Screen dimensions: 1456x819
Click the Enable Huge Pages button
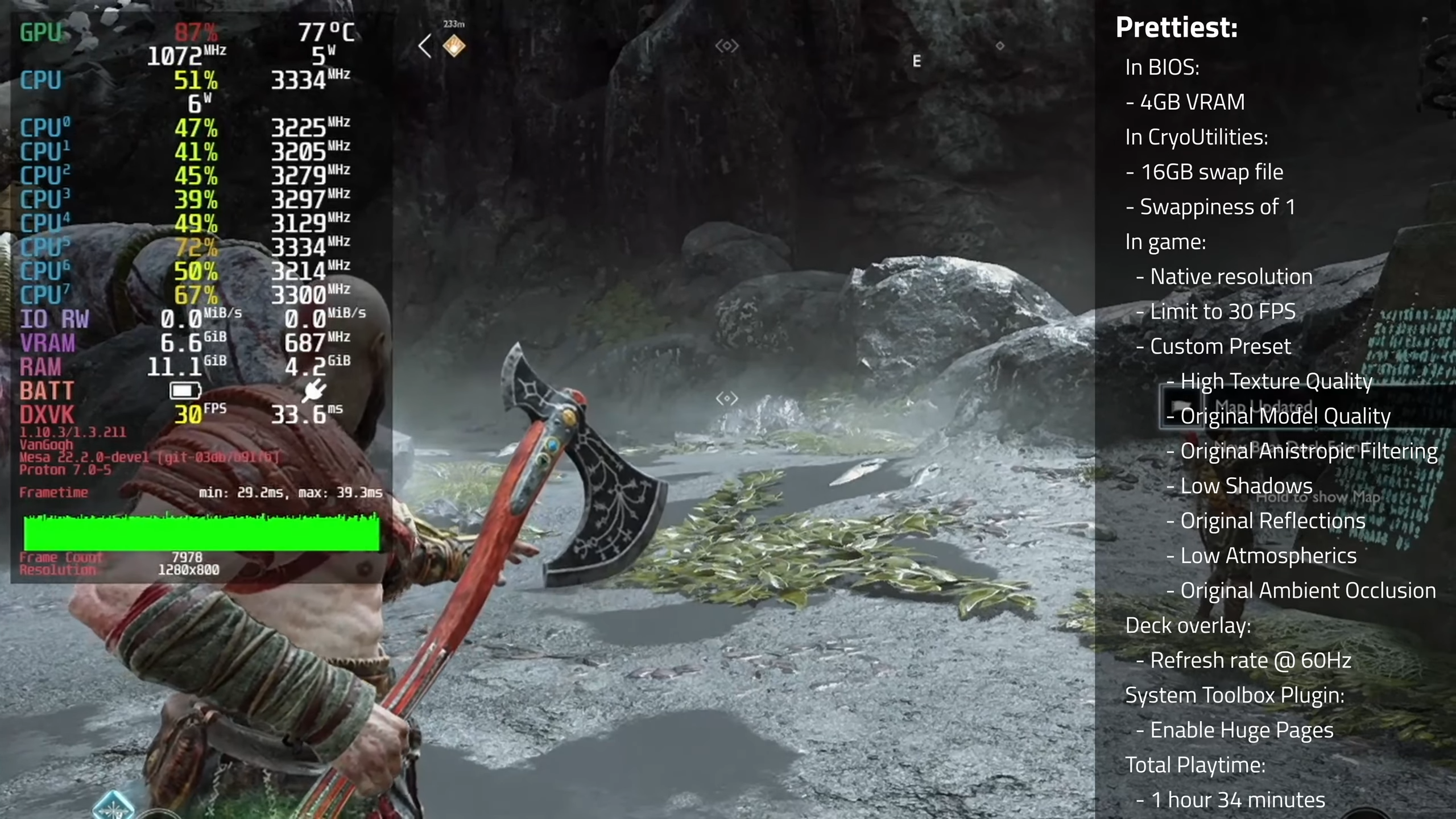click(x=1242, y=729)
